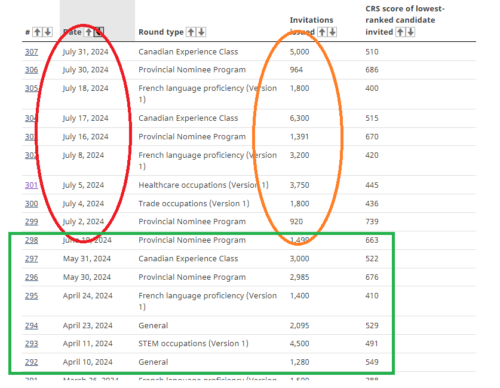The height and width of the screenshot is (388, 500).
Task: Open draw round 298 link
Action: (31, 240)
